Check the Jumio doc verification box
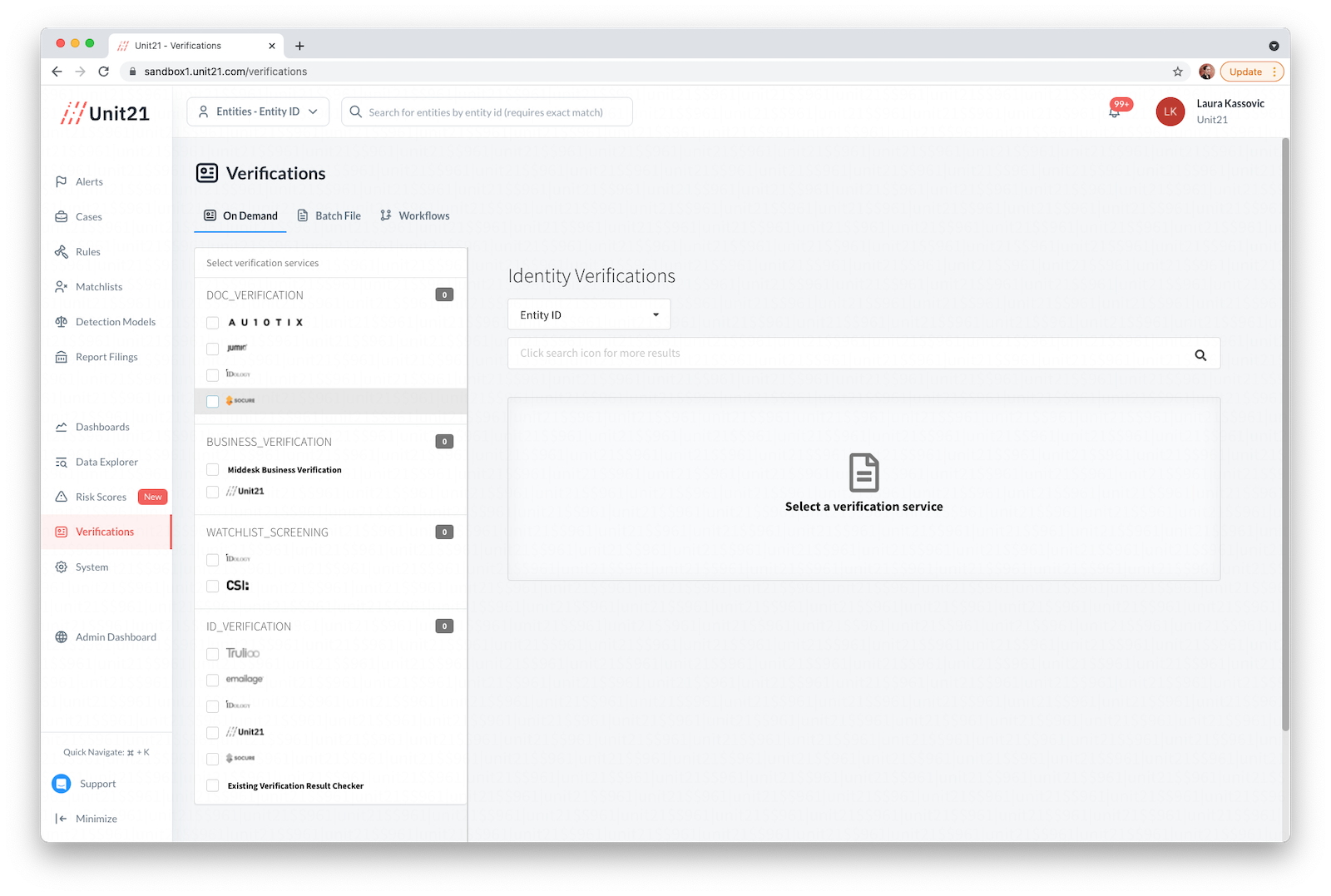 coord(213,349)
